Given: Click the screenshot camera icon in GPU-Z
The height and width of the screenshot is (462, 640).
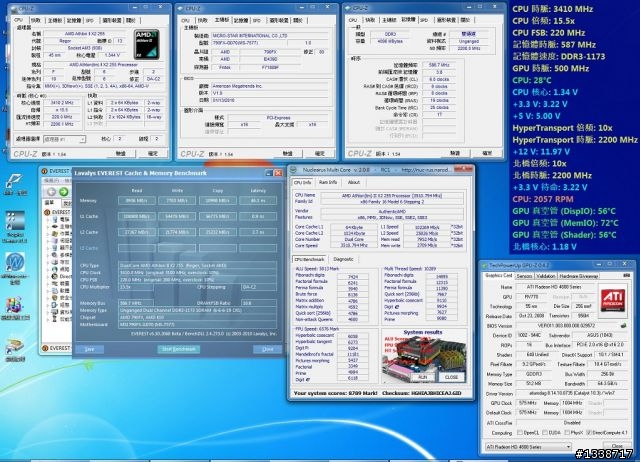Looking at the screenshot, I should tap(627, 276).
